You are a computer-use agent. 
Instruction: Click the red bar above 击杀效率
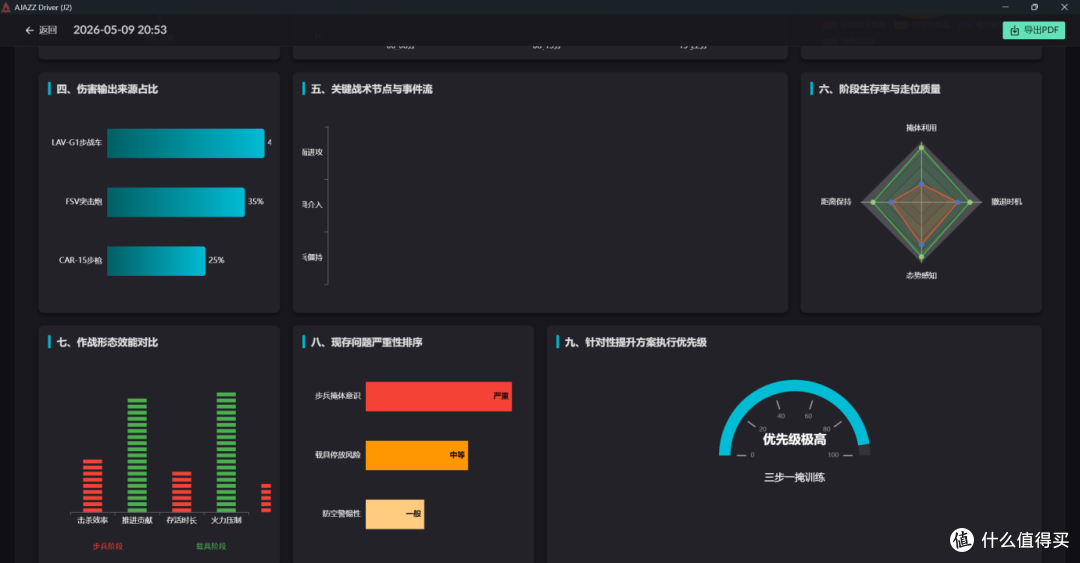92,486
